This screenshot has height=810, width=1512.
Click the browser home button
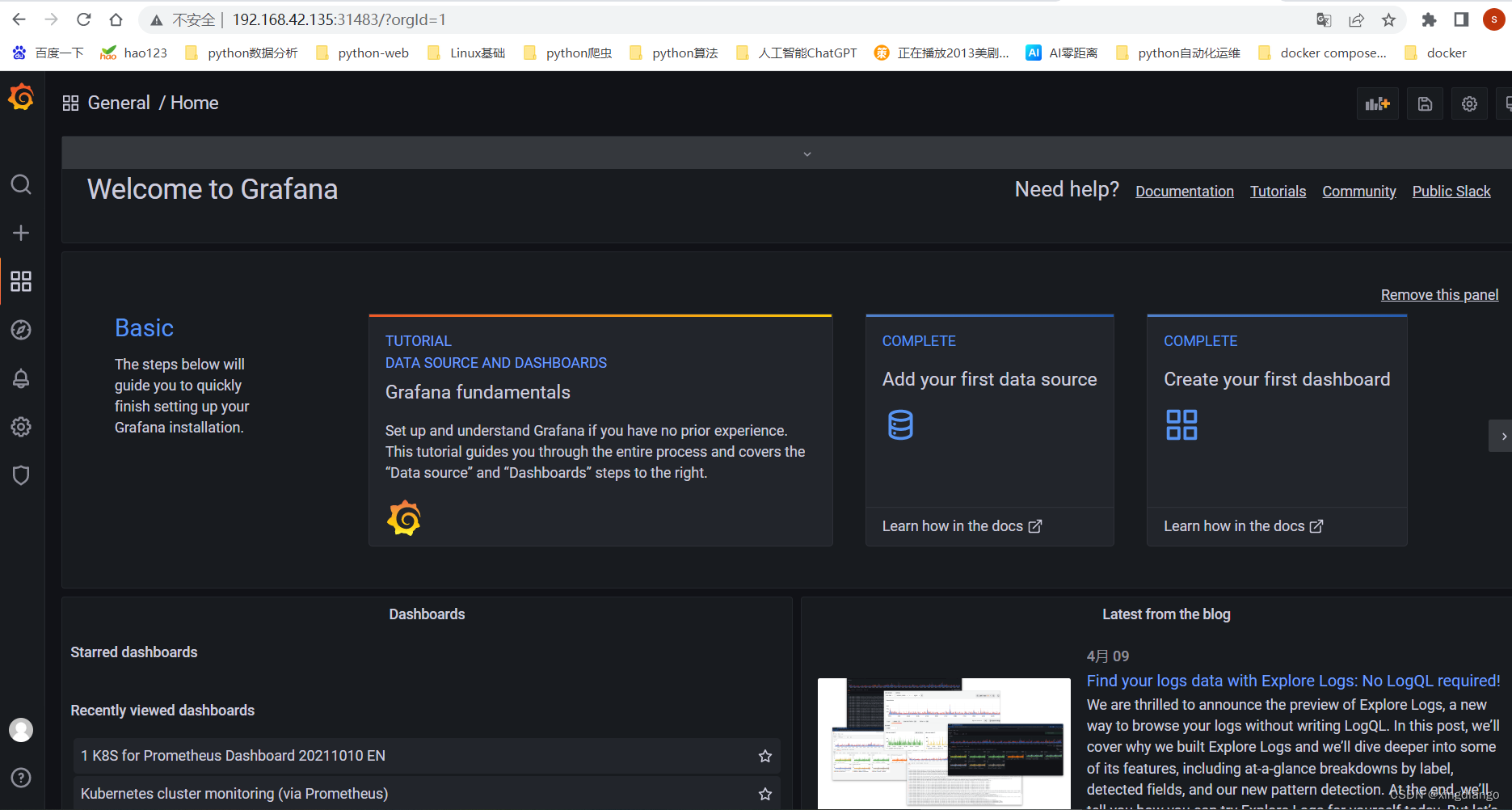click(x=116, y=19)
